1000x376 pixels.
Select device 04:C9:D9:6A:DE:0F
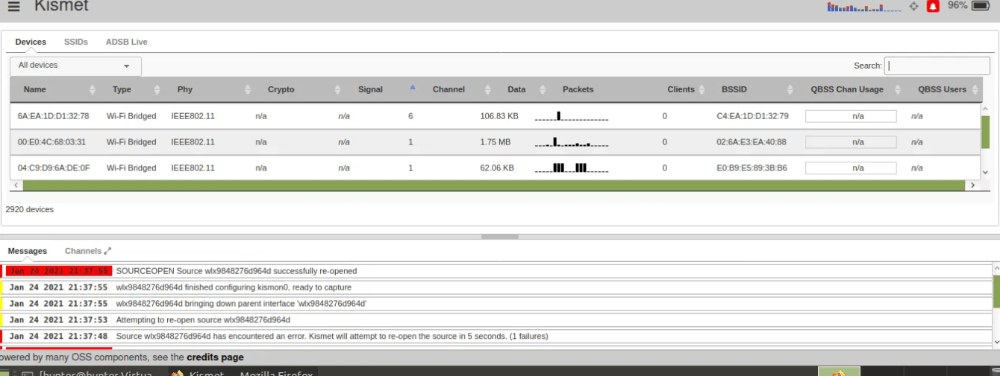tap(54, 168)
